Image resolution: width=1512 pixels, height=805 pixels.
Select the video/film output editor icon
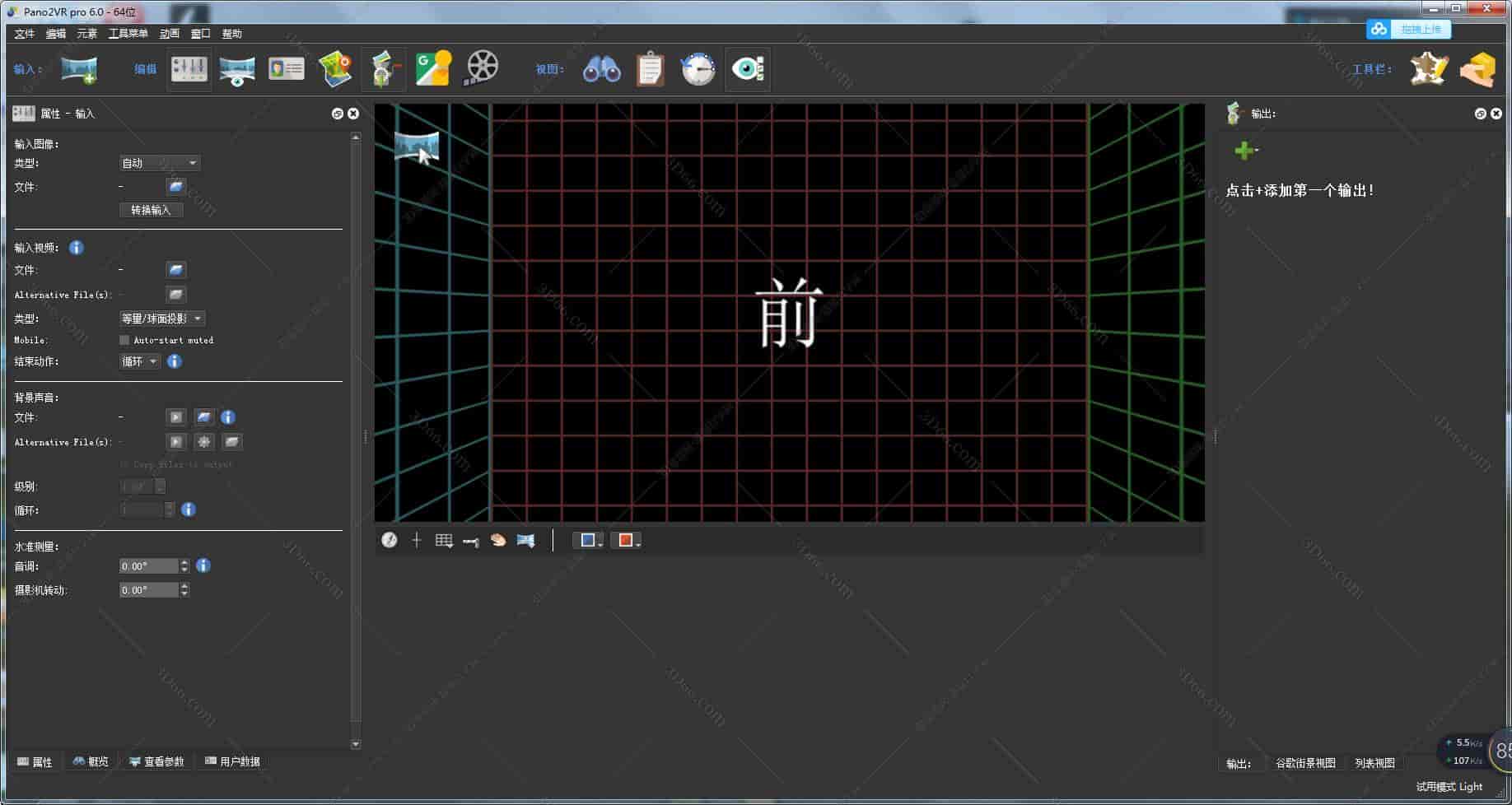tap(480, 69)
